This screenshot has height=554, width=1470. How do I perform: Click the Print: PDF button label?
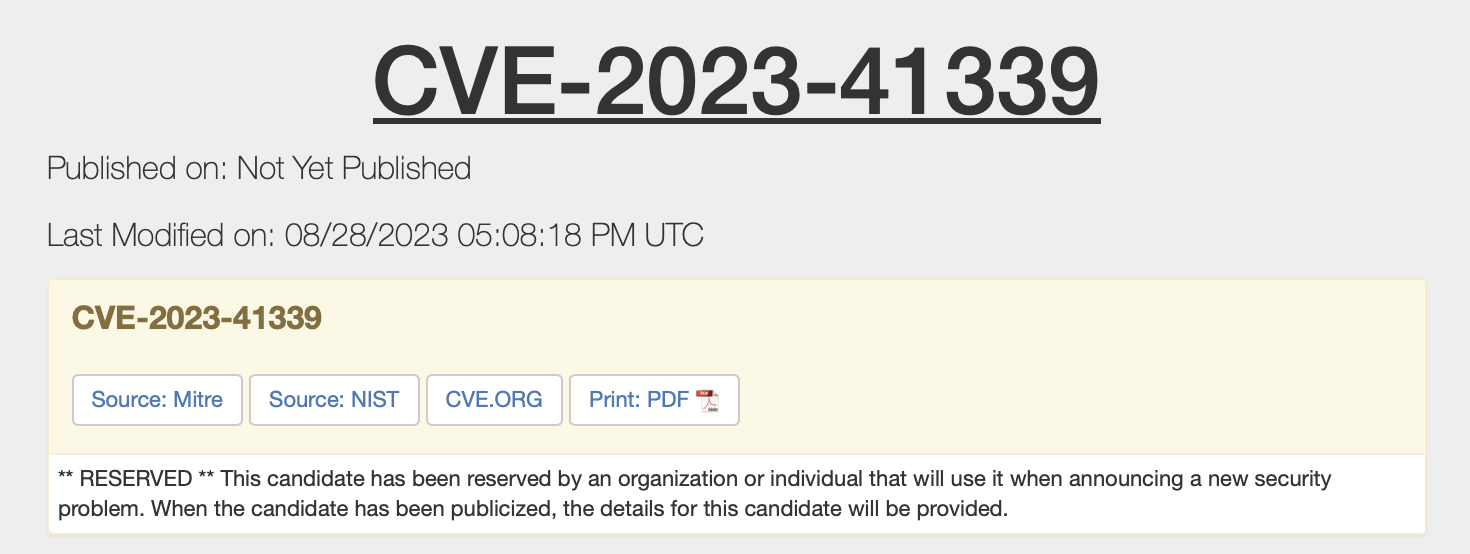[x=638, y=400]
